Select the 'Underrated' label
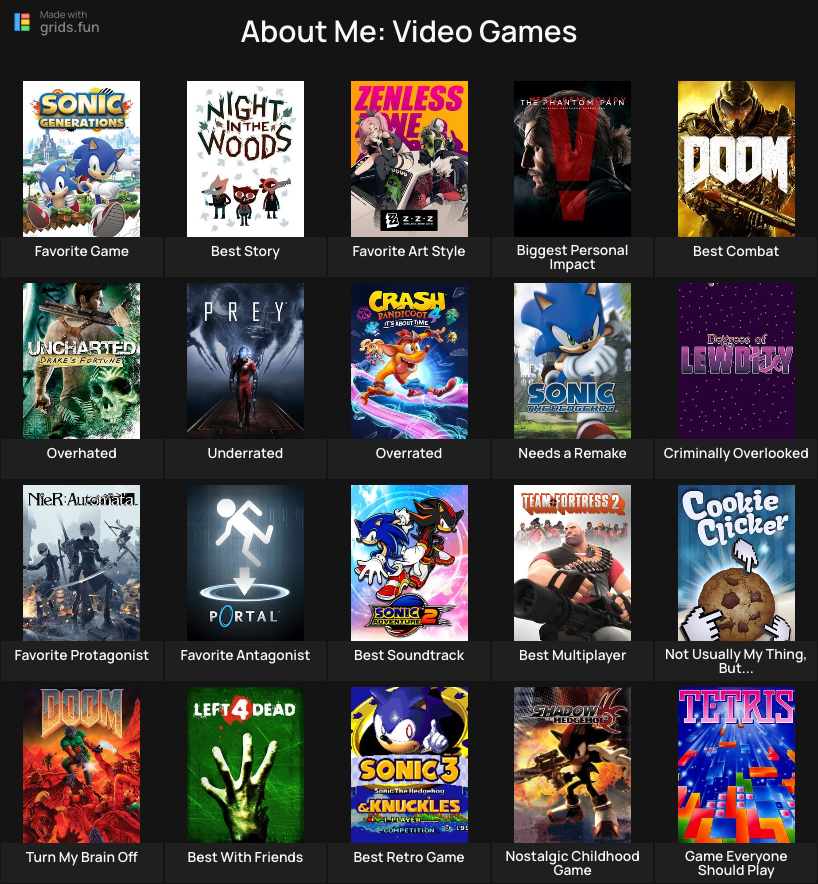The width and height of the screenshot is (818, 884). click(245, 453)
